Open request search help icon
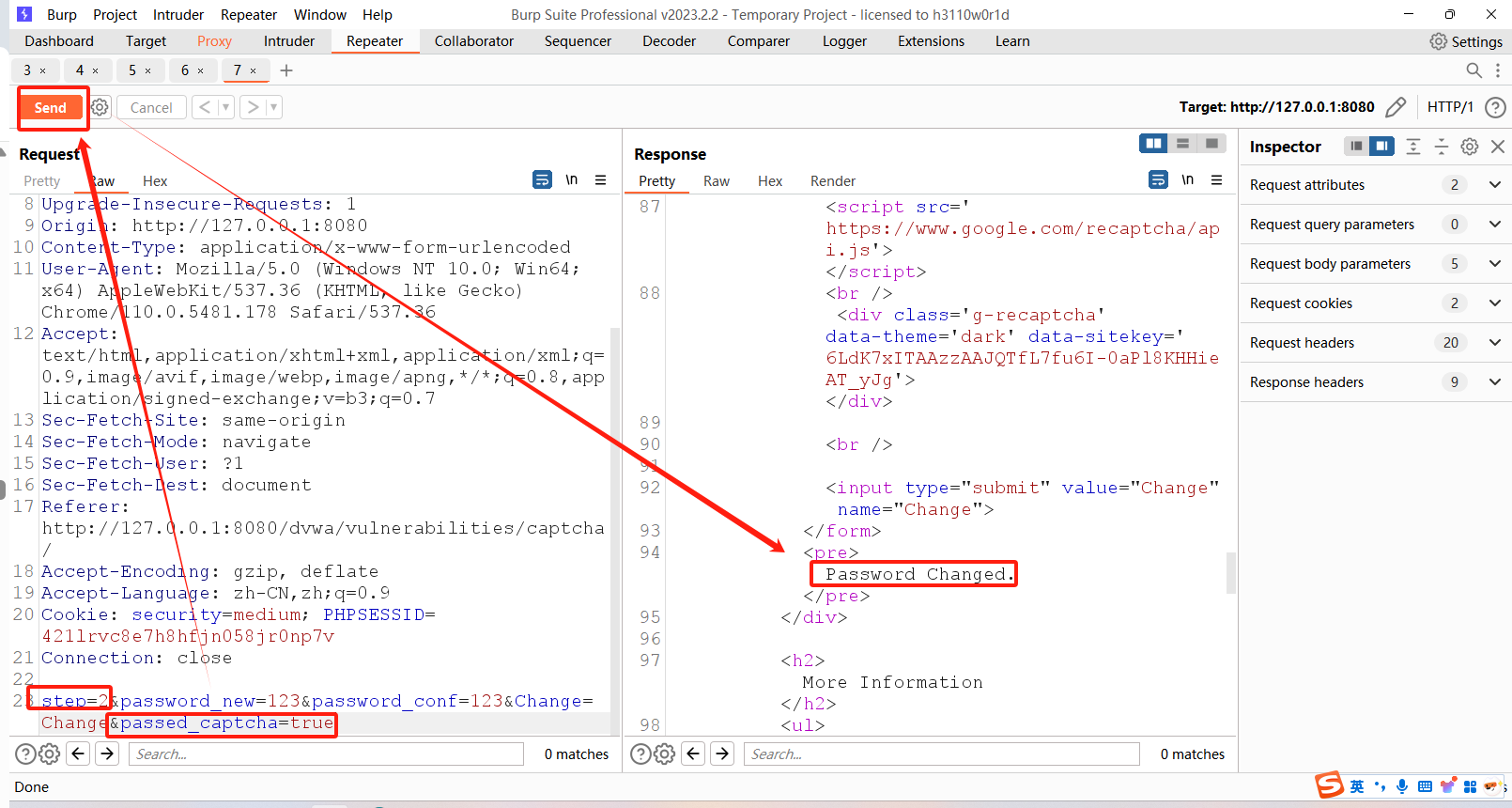The width and height of the screenshot is (1512, 808). [x=25, y=754]
